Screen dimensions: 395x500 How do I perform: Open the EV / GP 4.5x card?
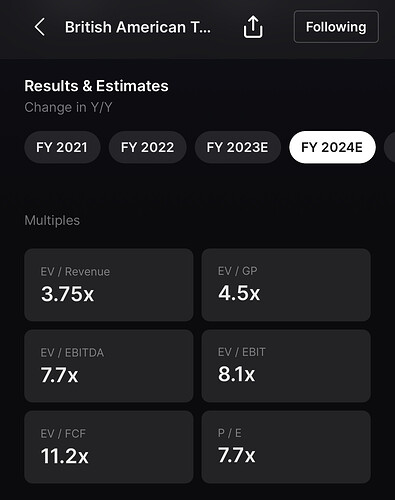[x=286, y=285]
